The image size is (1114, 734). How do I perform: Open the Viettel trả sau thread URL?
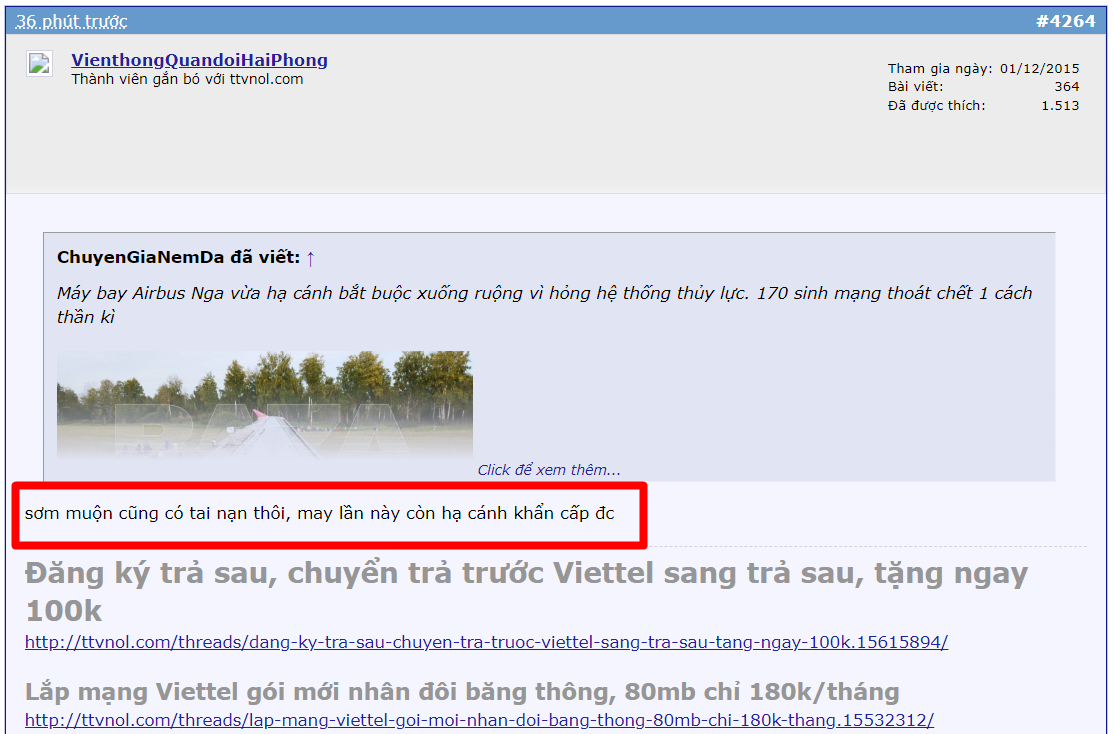pos(486,642)
